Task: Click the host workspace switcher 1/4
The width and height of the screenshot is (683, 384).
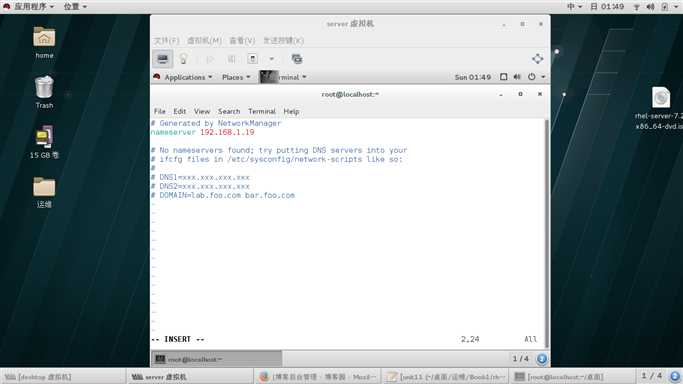Action: (x=652, y=376)
